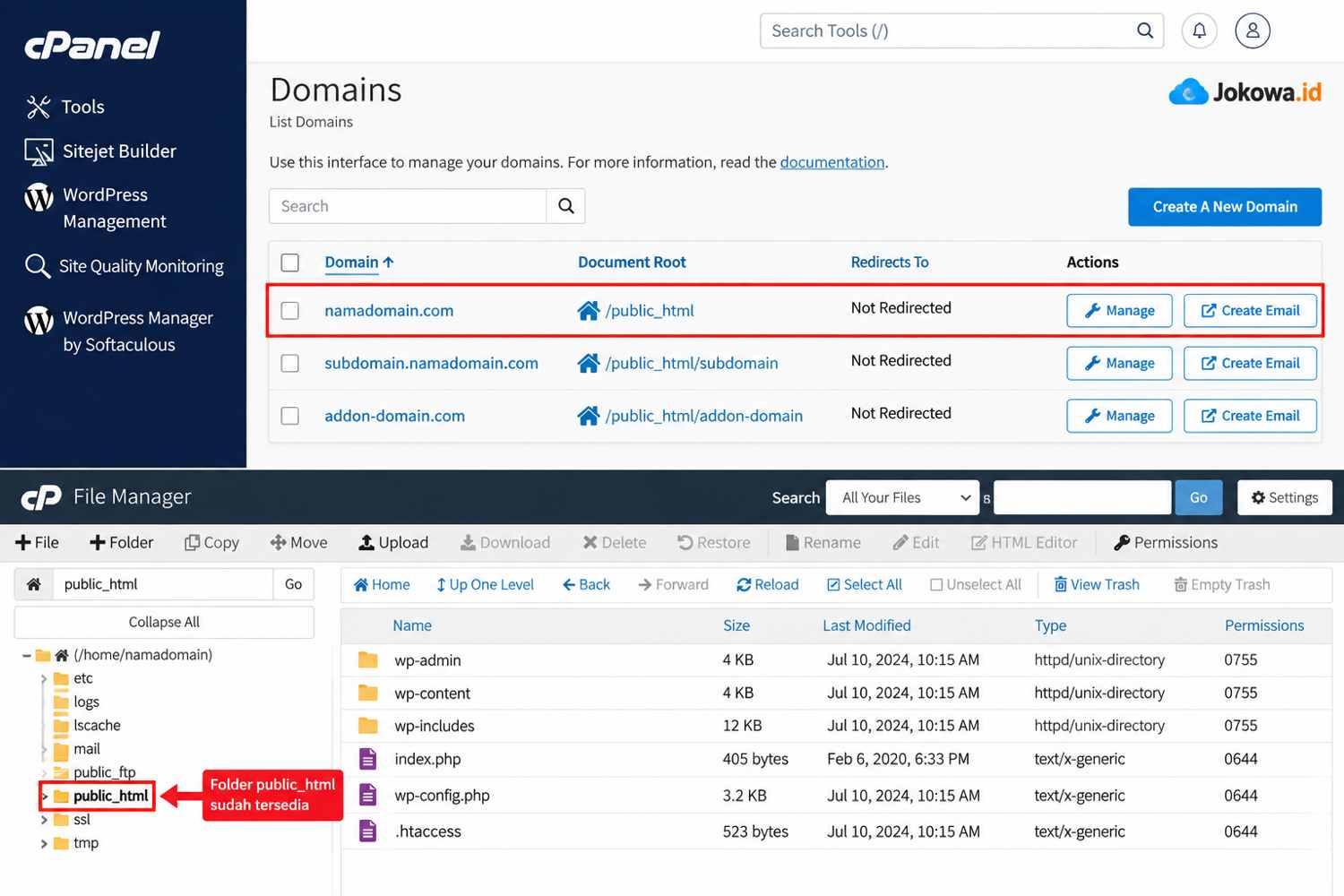Open Sitejet Builder in the sidebar
1344x896 pixels.
coord(100,151)
